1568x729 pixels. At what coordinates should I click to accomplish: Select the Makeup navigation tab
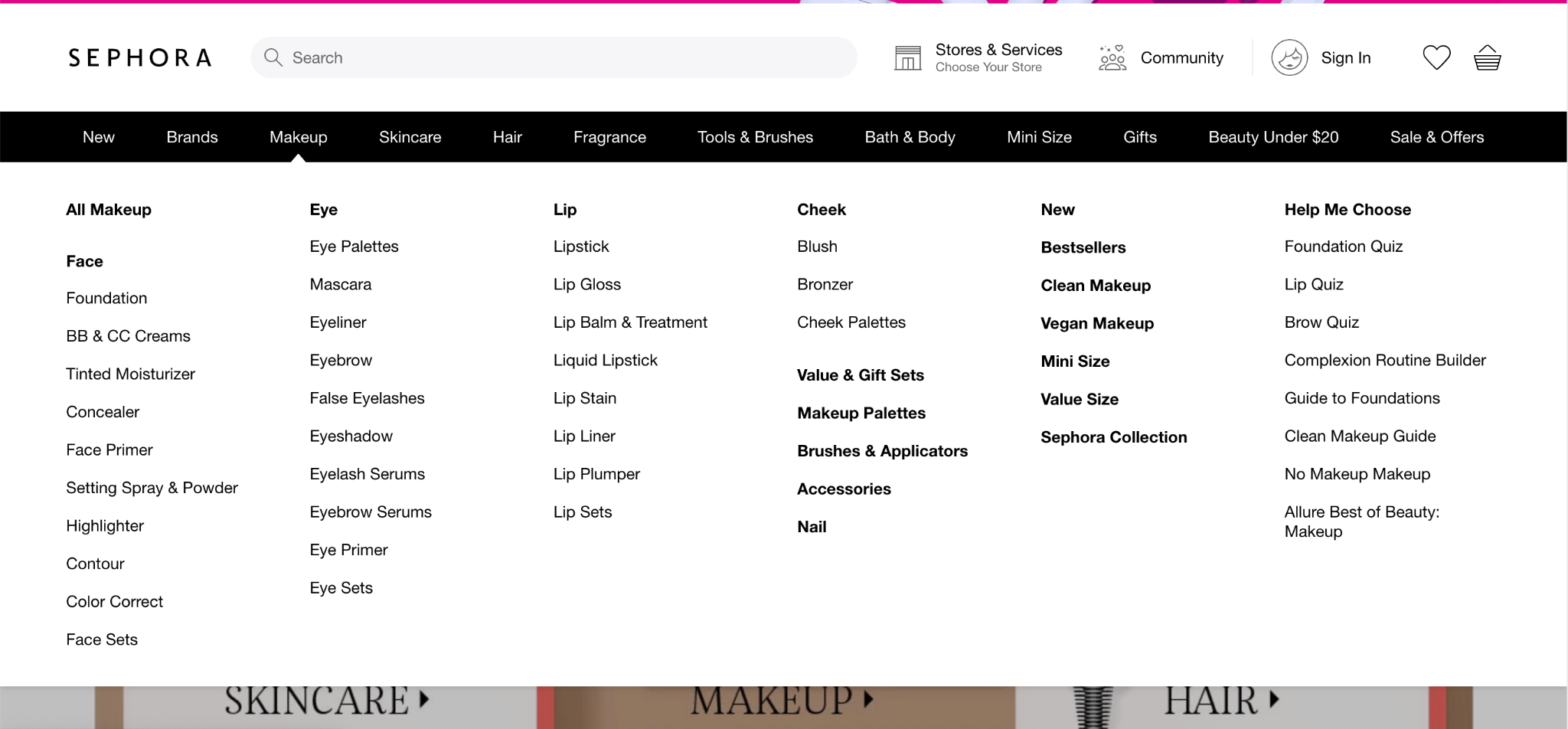point(299,137)
